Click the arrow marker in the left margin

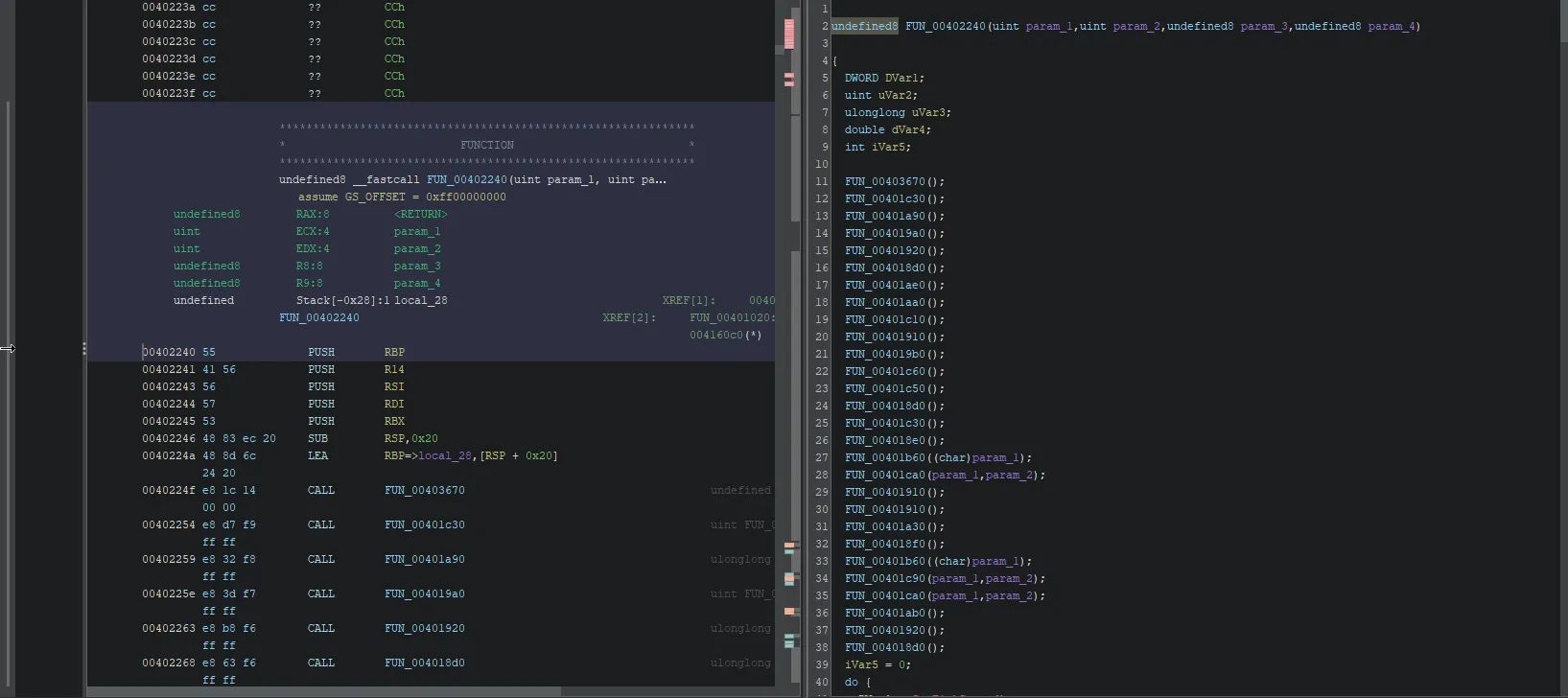(8, 348)
